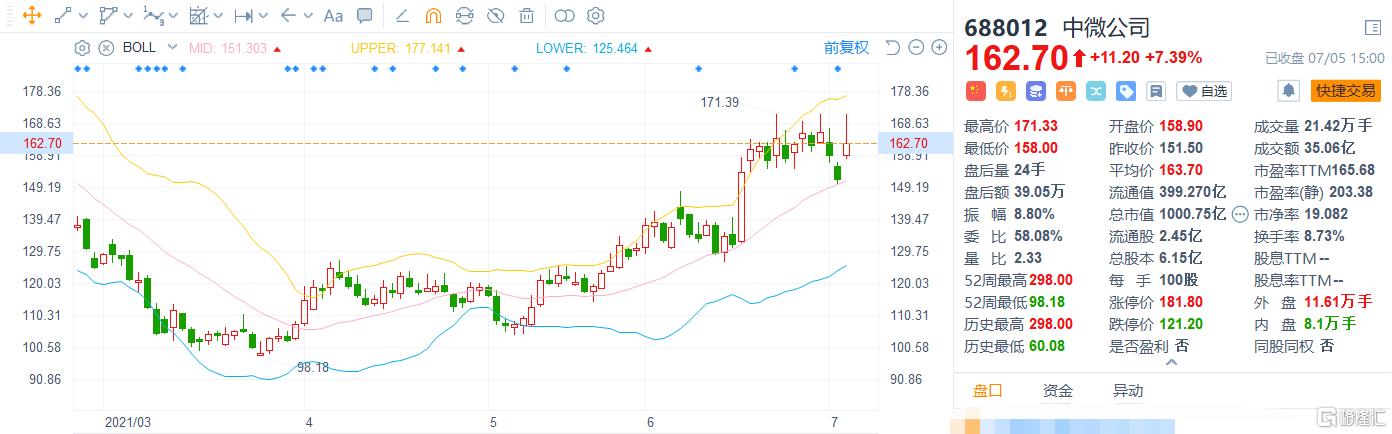The width and height of the screenshot is (1392, 434).
Task: Click the current price 162.70 header
Action: (x=1018, y=57)
